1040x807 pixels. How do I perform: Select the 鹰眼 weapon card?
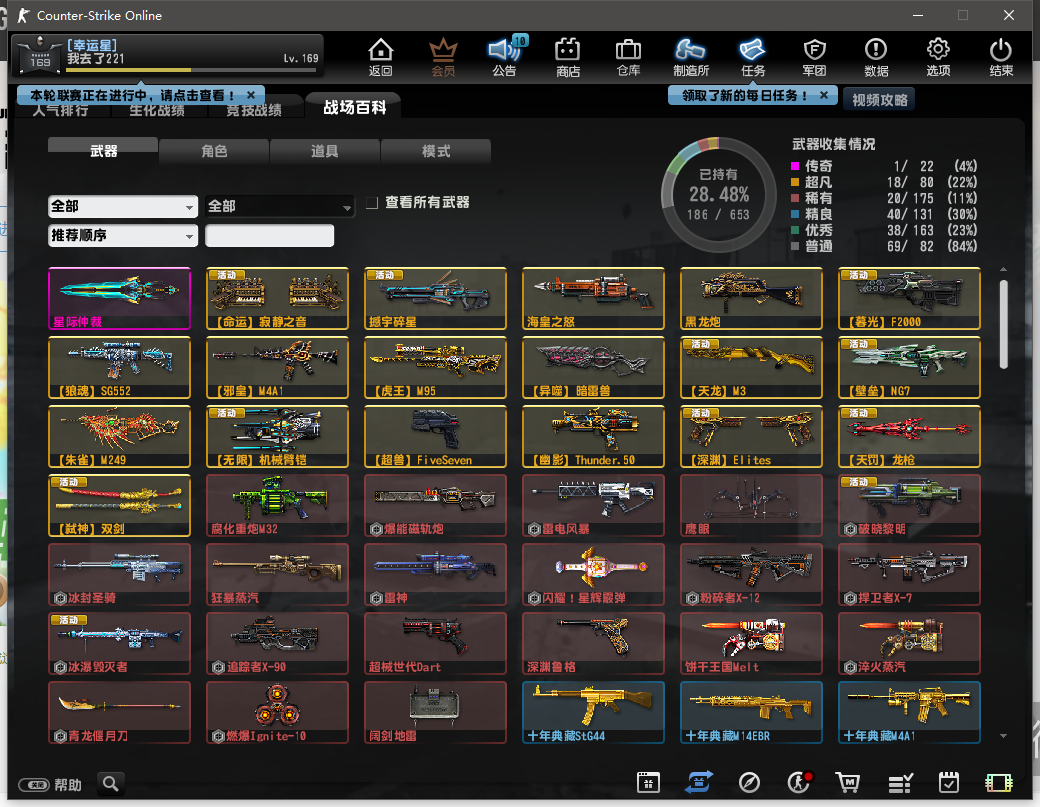[x=751, y=505]
